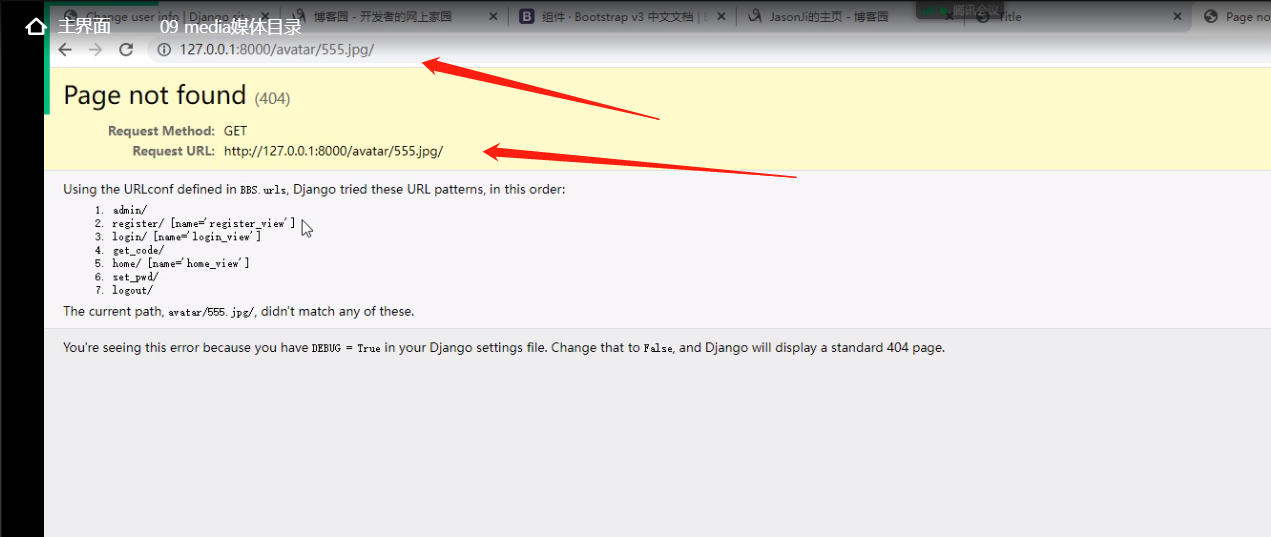Image resolution: width=1271 pixels, height=537 pixels.
Task: Click the admin/ URL pattern
Action: pyautogui.click(x=129, y=210)
